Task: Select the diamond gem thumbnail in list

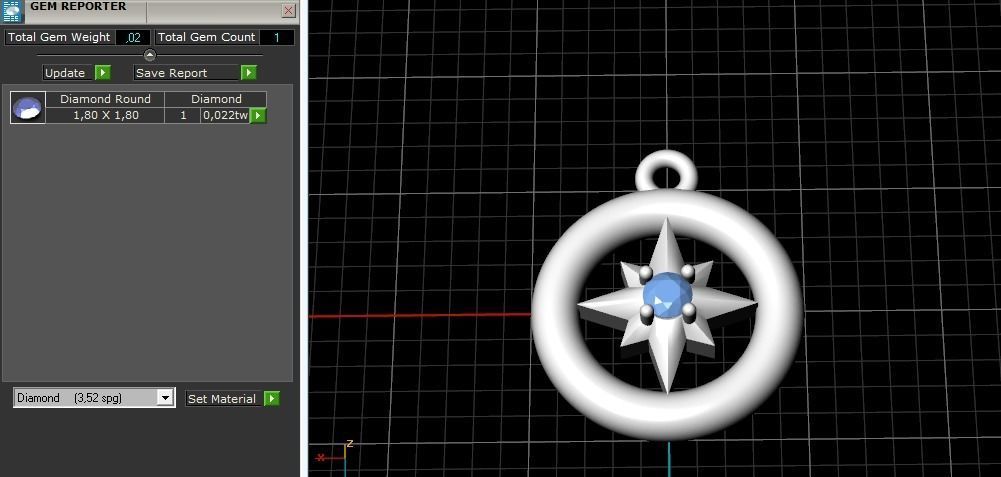Action: click(27, 107)
